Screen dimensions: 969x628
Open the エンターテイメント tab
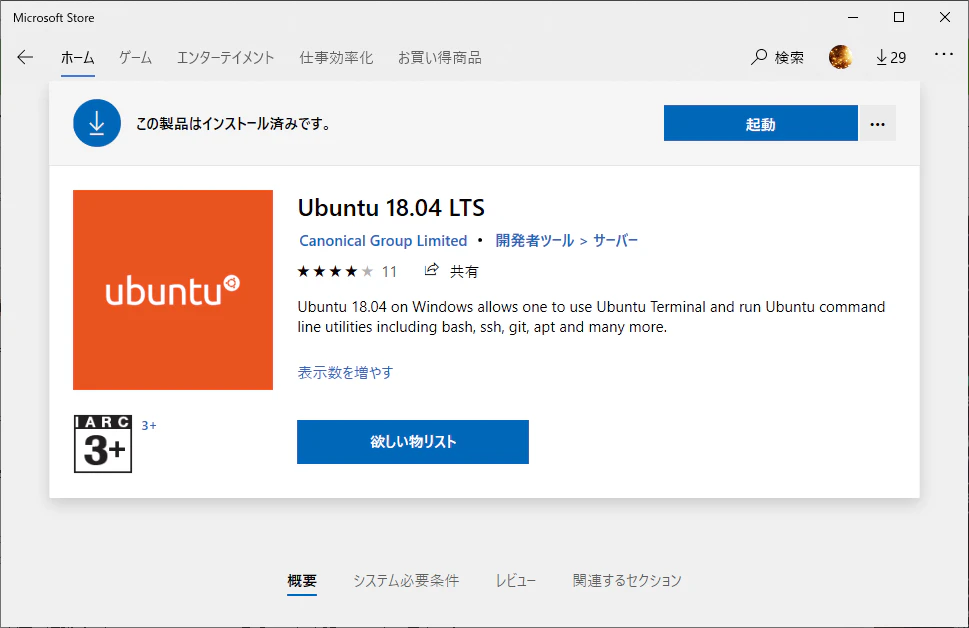point(226,58)
